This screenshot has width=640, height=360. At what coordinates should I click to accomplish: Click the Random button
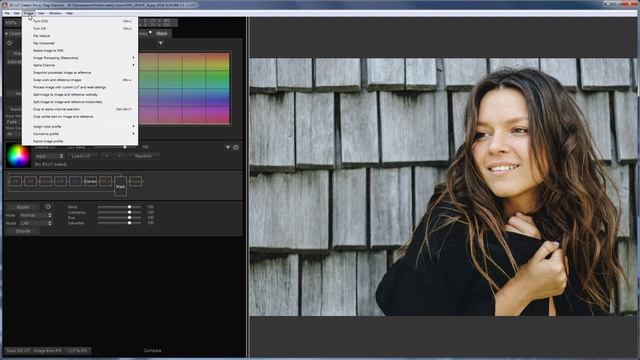pyautogui.click(x=143, y=156)
